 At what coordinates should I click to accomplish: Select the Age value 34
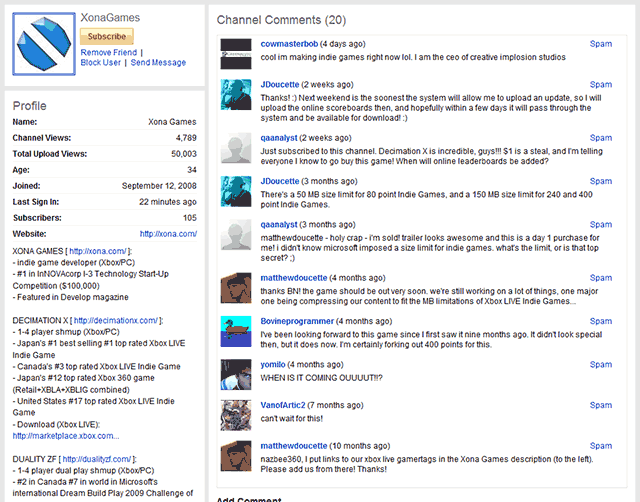[x=192, y=170]
